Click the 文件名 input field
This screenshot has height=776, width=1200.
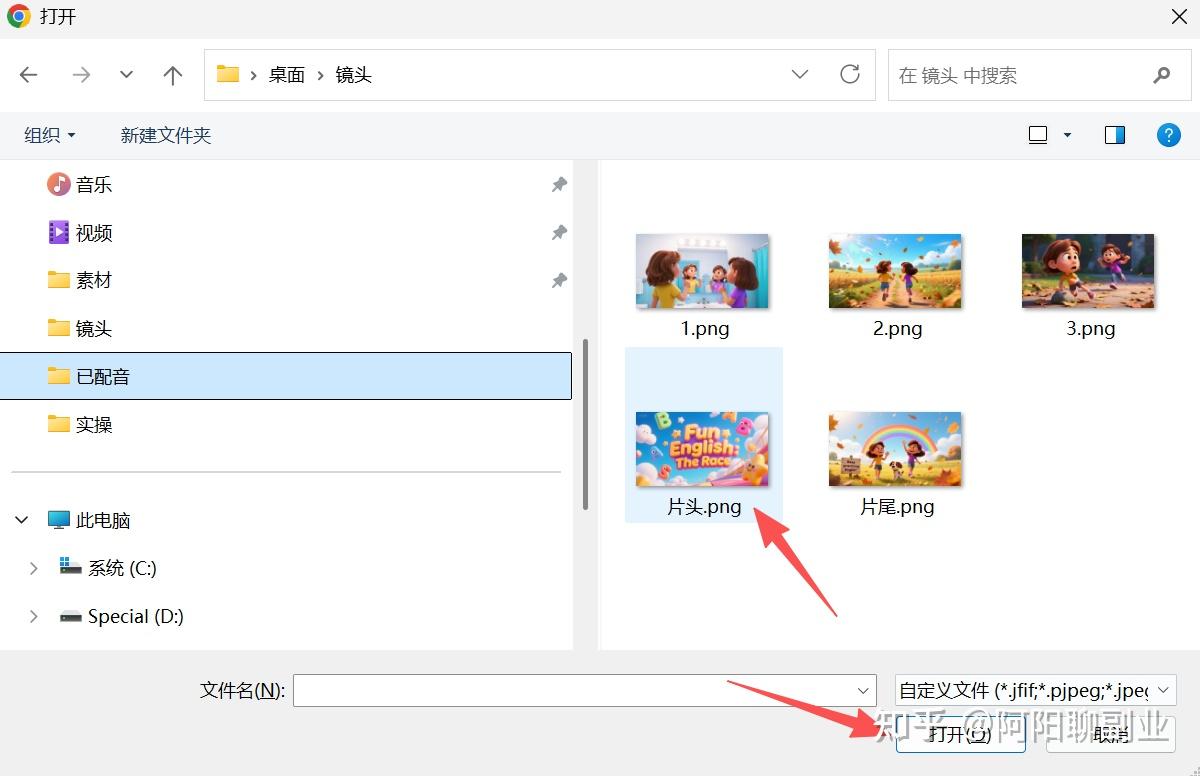pyautogui.click(x=572, y=690)
